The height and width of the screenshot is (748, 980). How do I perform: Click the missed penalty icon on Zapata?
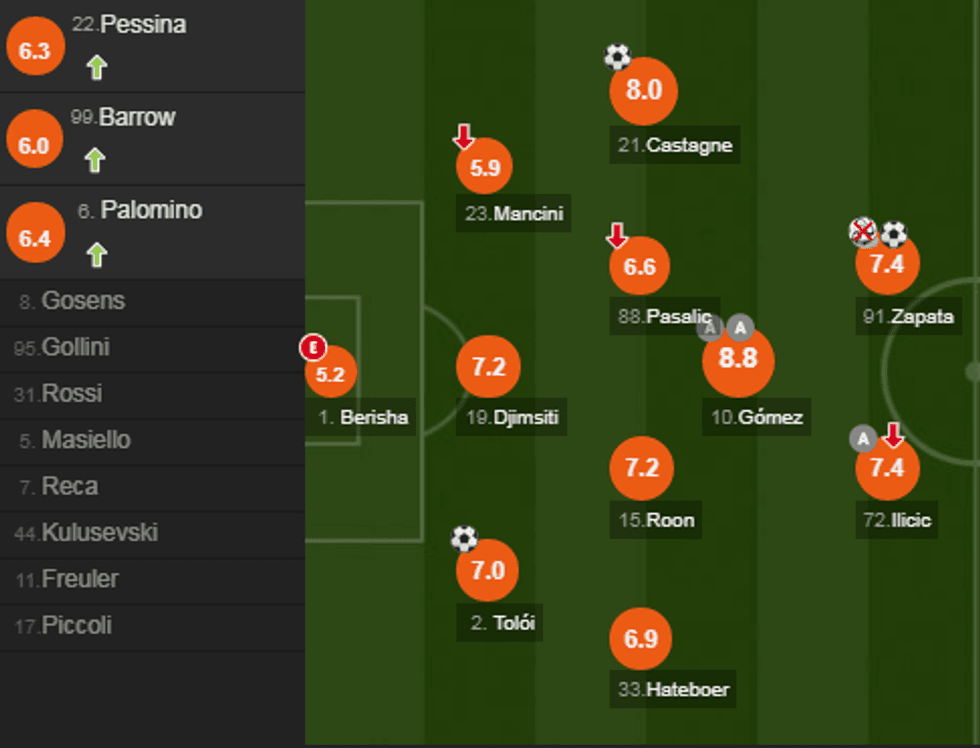(863, 234)
